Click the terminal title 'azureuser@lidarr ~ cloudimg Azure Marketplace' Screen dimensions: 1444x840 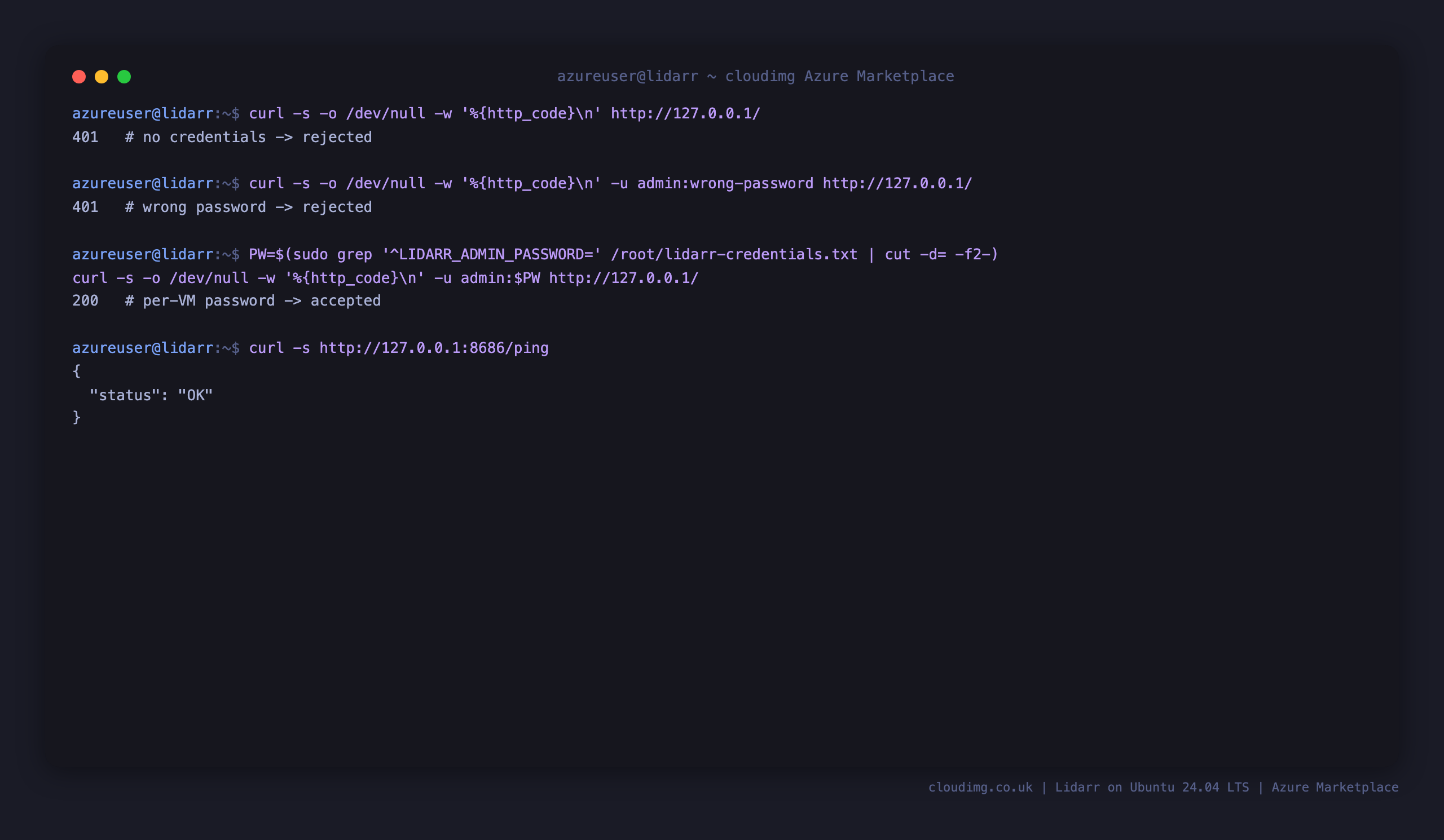(755, 76)
